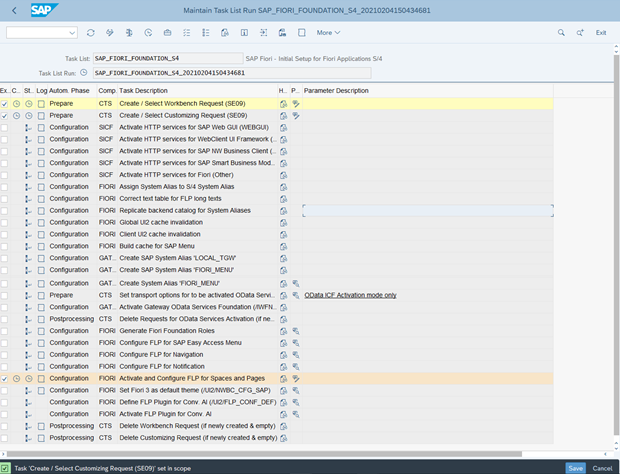Click parameter icon for Create System Alias 'FIORI_MENU'
Screen dimensions: 620x475
(x=296, y=283)
